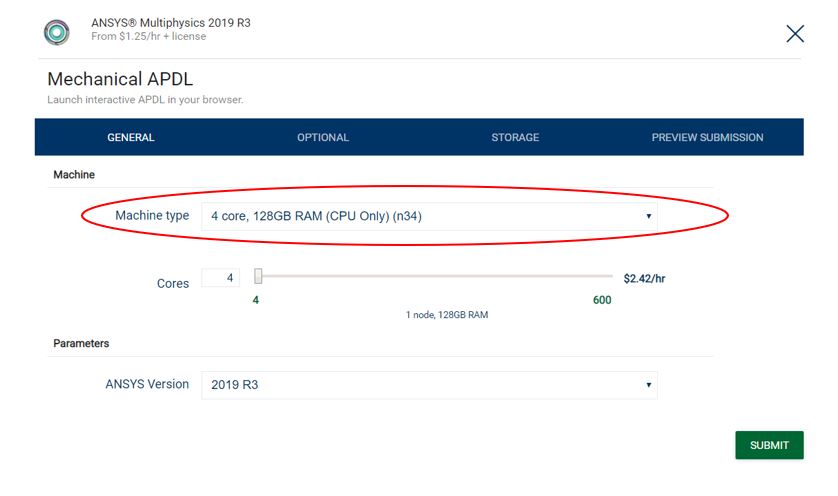838x496 pixels.
Task: Click the Cores slider track near 600
Action: pyautogui.click(x=604, y=276)
